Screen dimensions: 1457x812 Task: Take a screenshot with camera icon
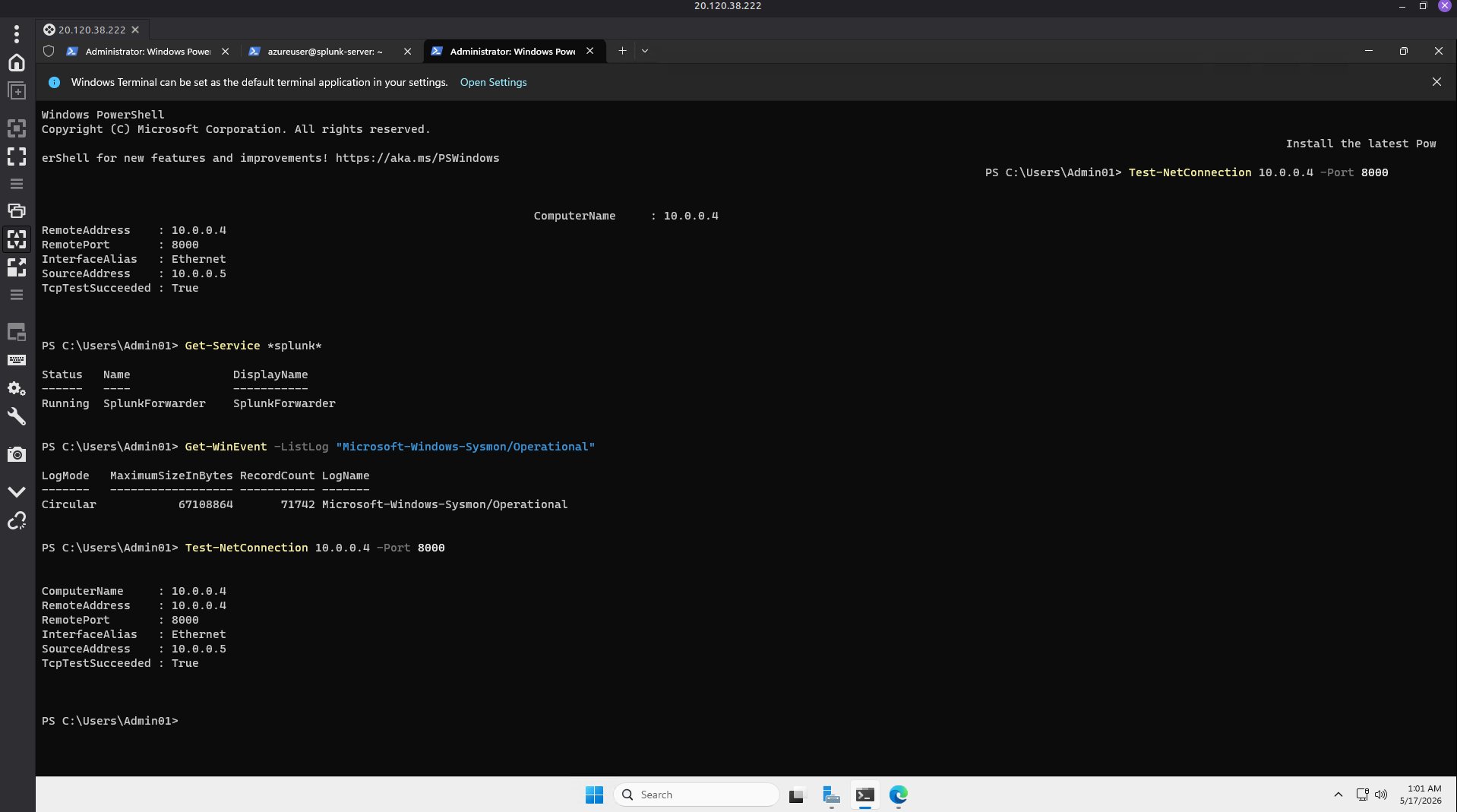pos(17,454)
